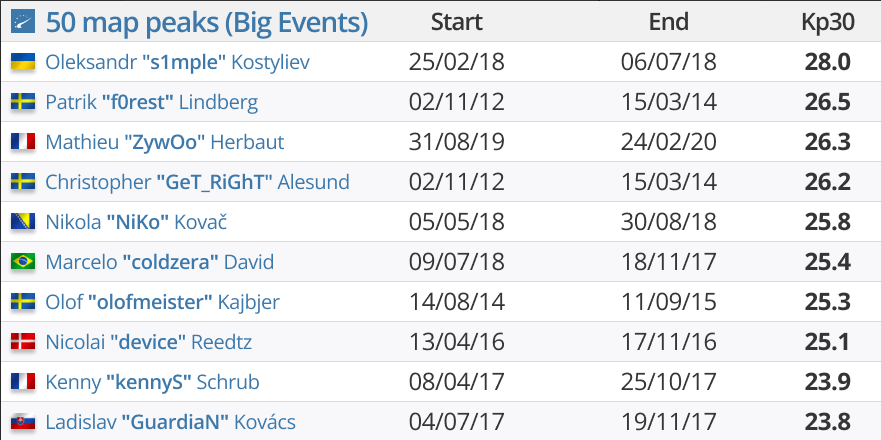Screen dimensions: 881x440
Task: Click the Sweden flag beside f0rest
Action: (x=23, y=102)
